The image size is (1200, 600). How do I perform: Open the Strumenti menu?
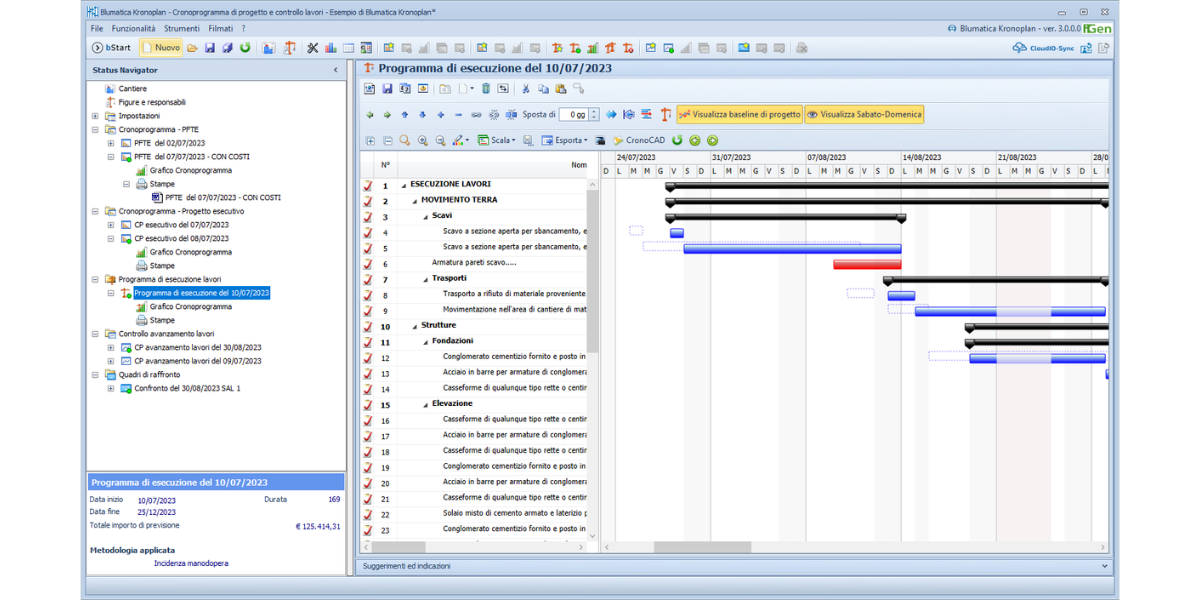[x=182, y=29]
